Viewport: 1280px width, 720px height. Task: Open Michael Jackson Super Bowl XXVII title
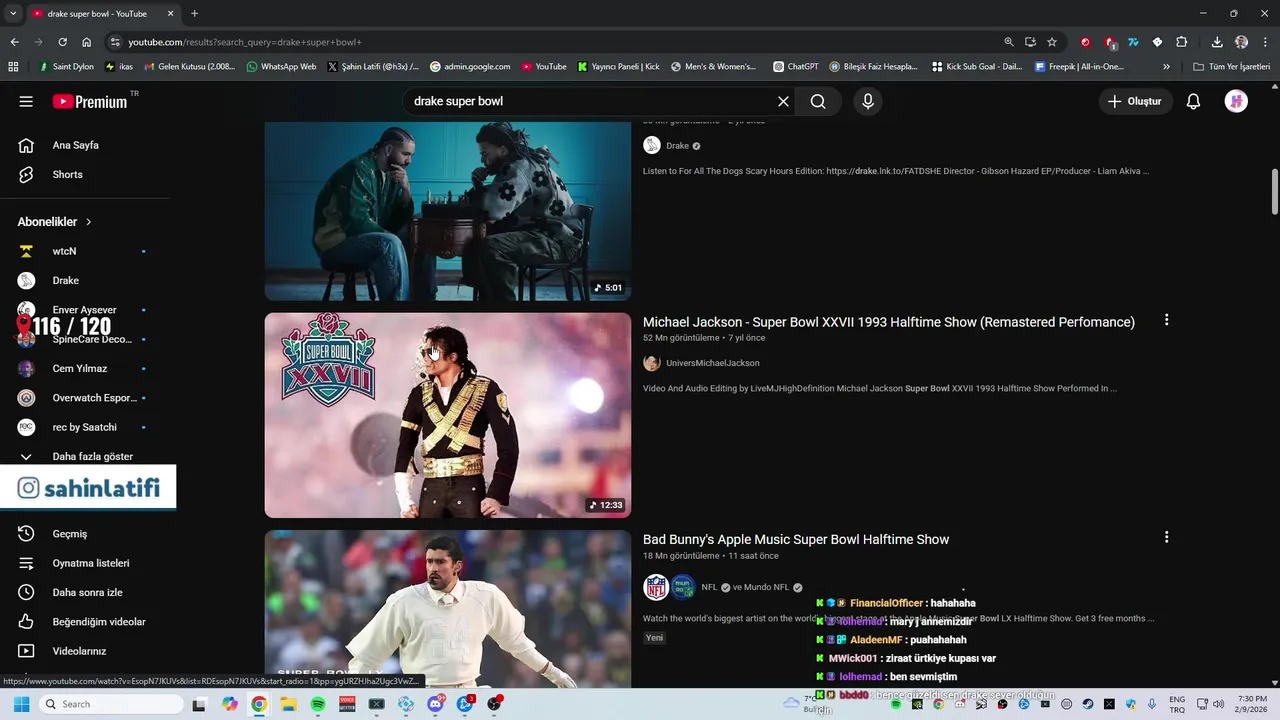pyautogui.click(x=889, y=322)
